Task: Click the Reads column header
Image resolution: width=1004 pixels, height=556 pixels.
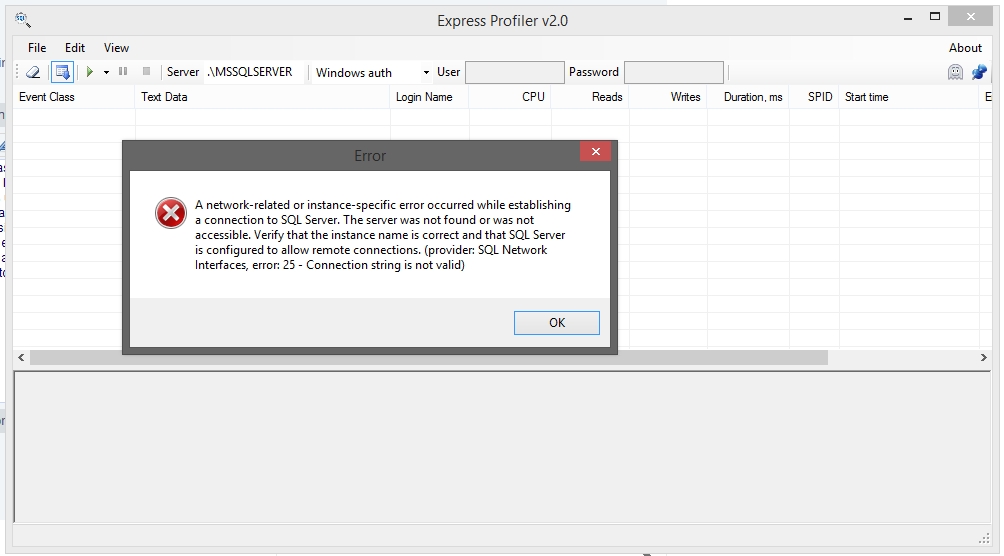Action: [590, 97]
